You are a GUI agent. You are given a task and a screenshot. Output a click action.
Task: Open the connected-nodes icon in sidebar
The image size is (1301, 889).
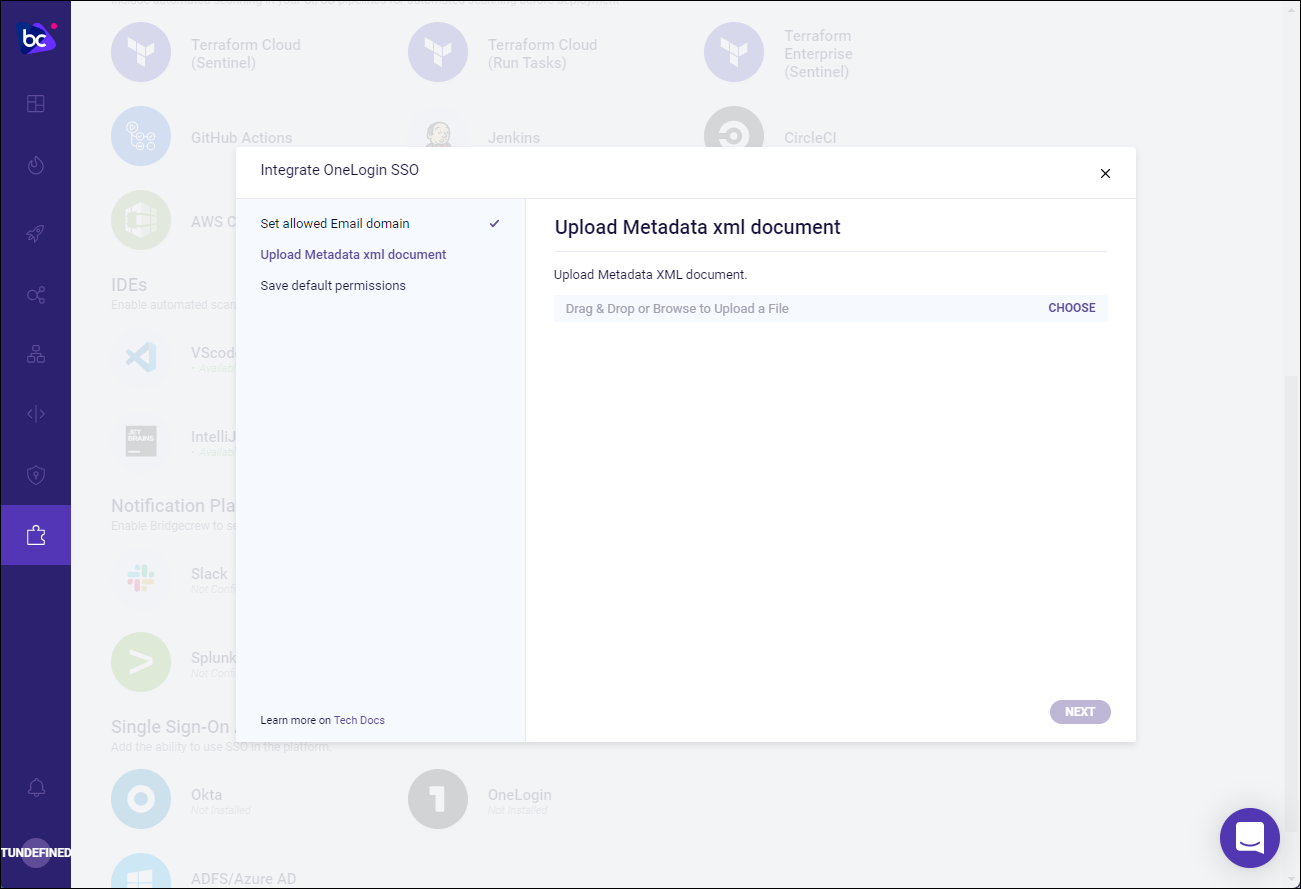36,295
